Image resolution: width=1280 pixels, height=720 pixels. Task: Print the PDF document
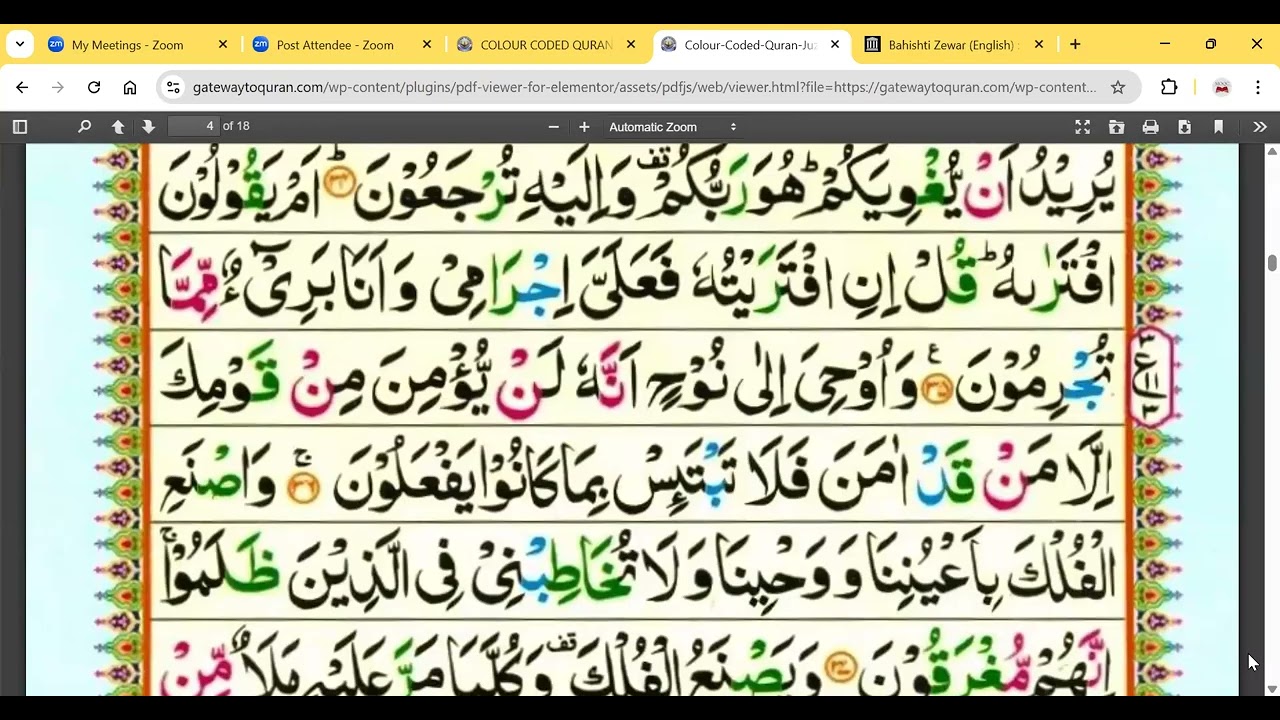(1150, 127)
